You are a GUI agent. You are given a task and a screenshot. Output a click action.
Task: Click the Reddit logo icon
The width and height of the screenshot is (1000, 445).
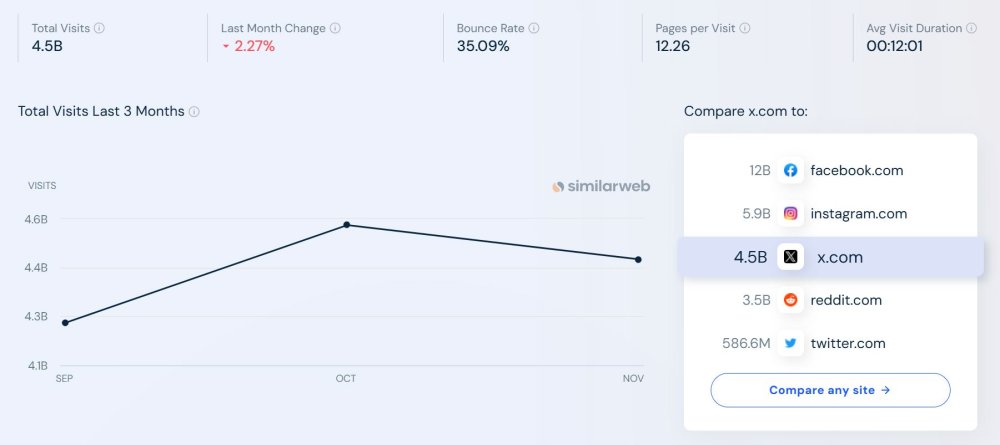click(791, 300)
